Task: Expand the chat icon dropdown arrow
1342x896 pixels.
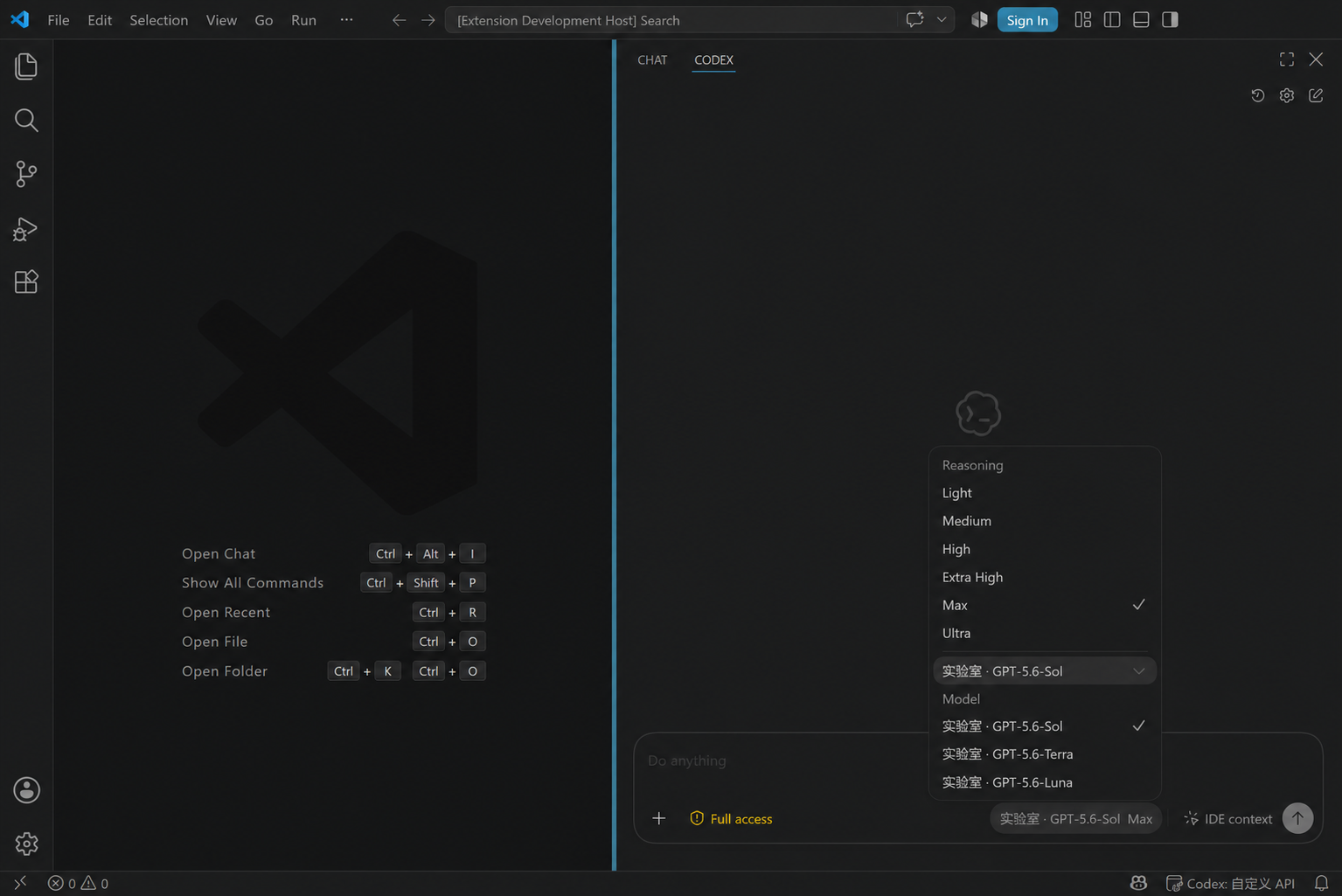Action: click(x=942, y=19)
